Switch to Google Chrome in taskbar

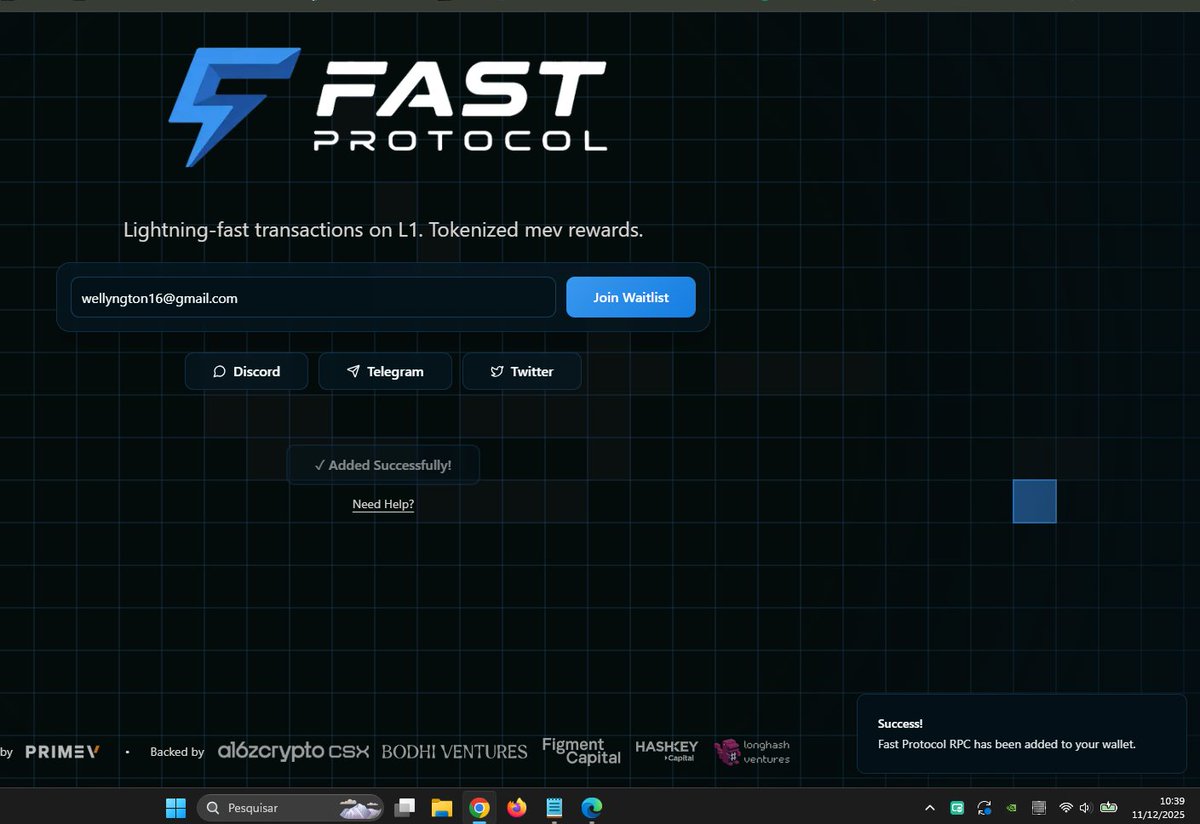click(479, 807)
